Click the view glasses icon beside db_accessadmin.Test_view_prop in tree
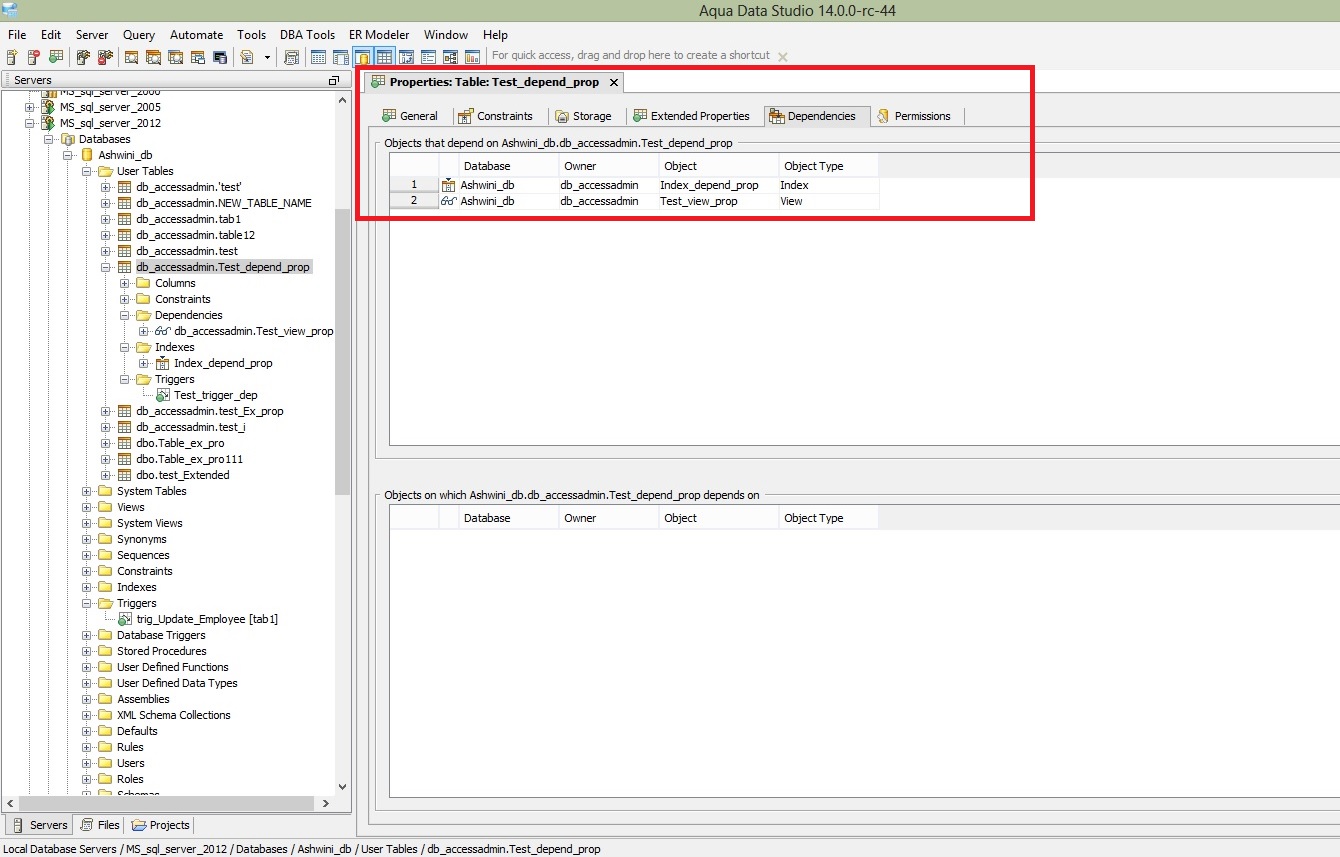1340x857 pixels. coord(163,331)
